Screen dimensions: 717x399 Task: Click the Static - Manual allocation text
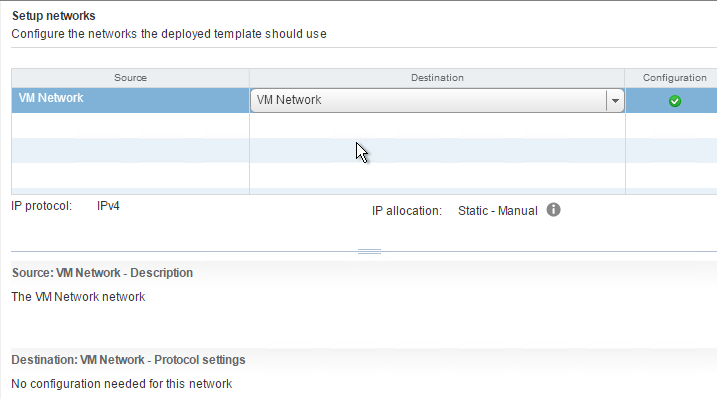coord(498,211)
